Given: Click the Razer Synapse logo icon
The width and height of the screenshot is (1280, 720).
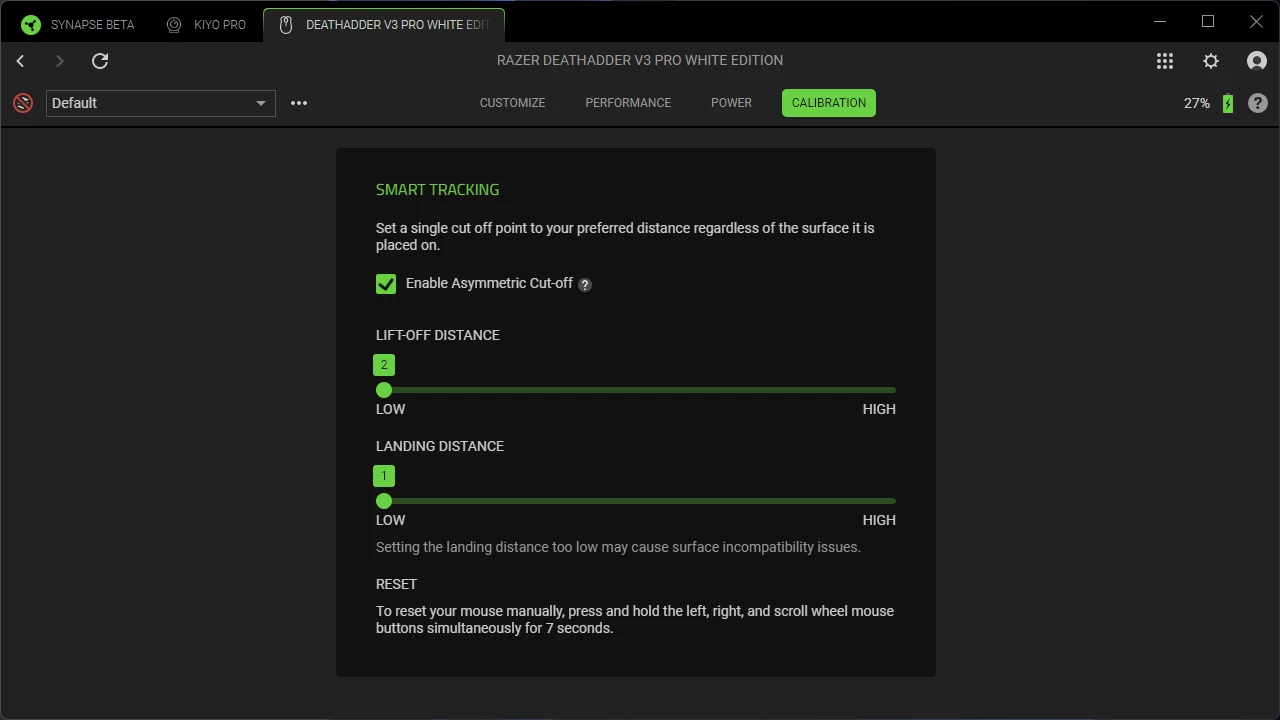Looking at the screenshot, I should (31, 25).
